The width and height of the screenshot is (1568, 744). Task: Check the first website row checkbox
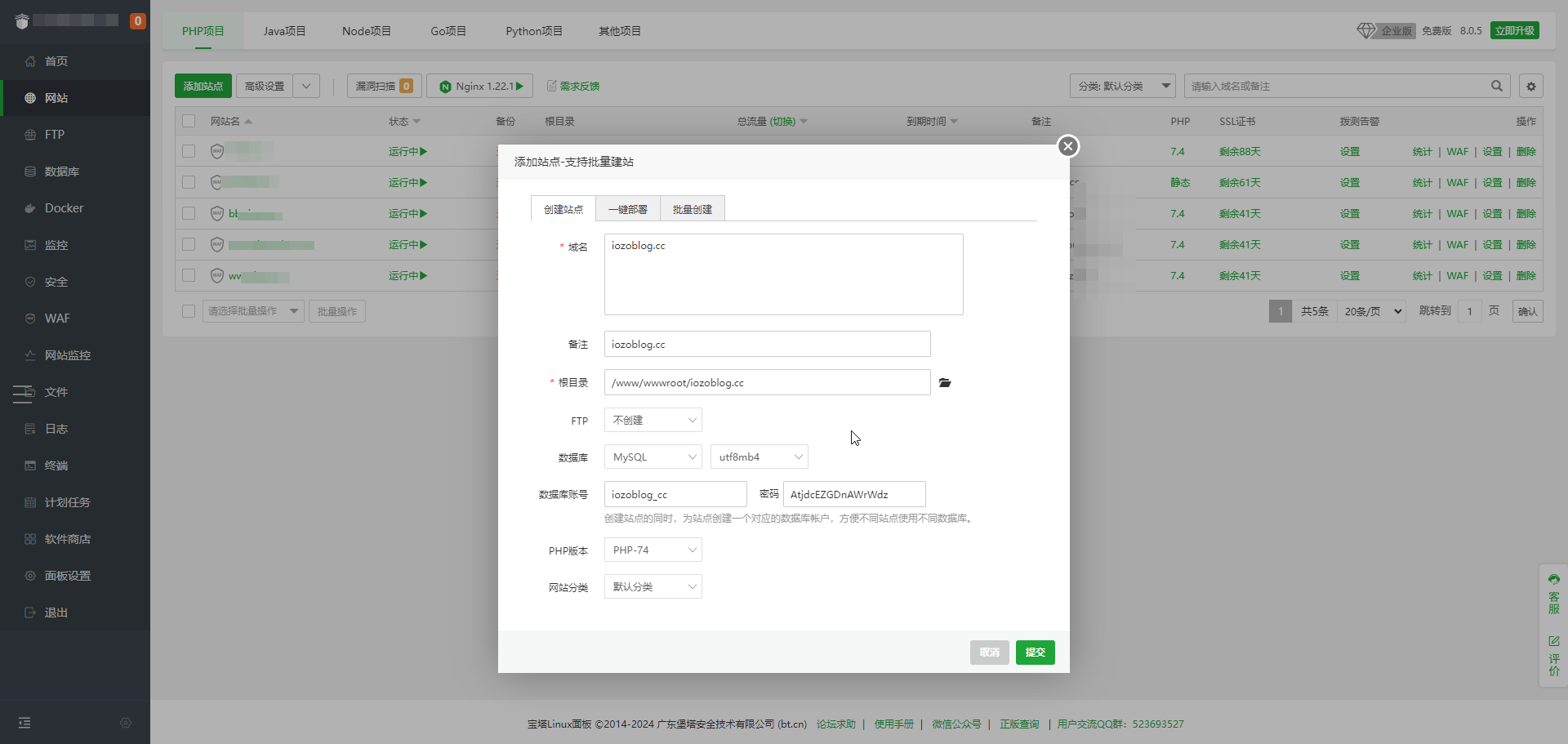189,152
